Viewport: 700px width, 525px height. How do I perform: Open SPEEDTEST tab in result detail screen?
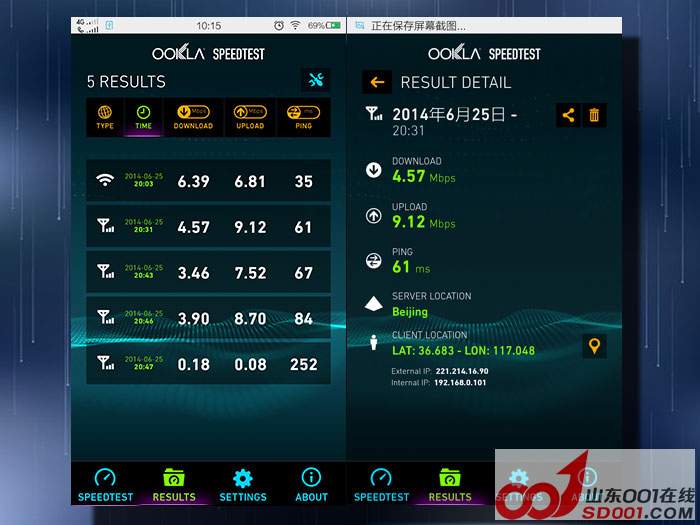tap(381, 485)
